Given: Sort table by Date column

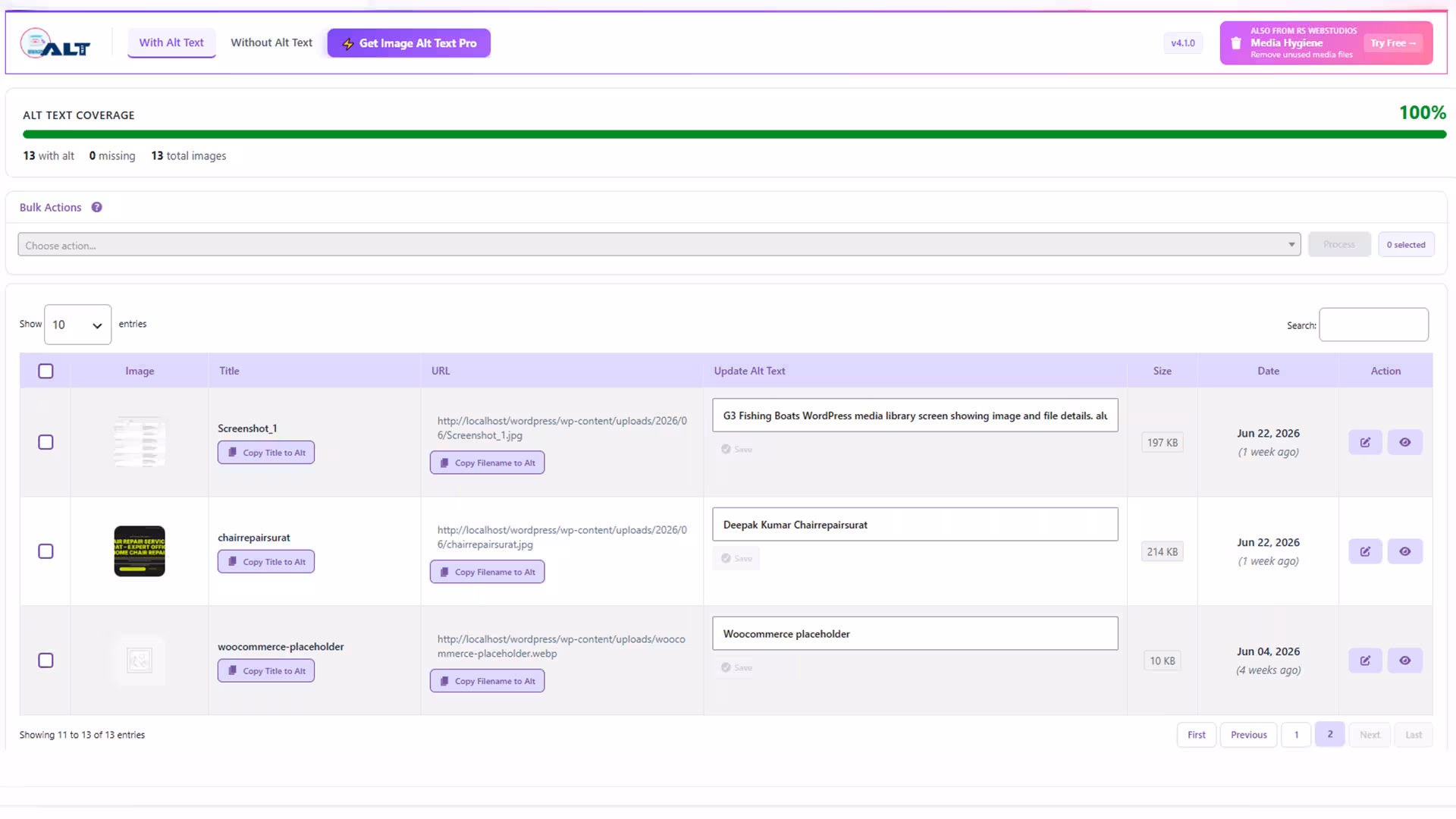Looking at the screenshot, I should (x=1268, y=371).
